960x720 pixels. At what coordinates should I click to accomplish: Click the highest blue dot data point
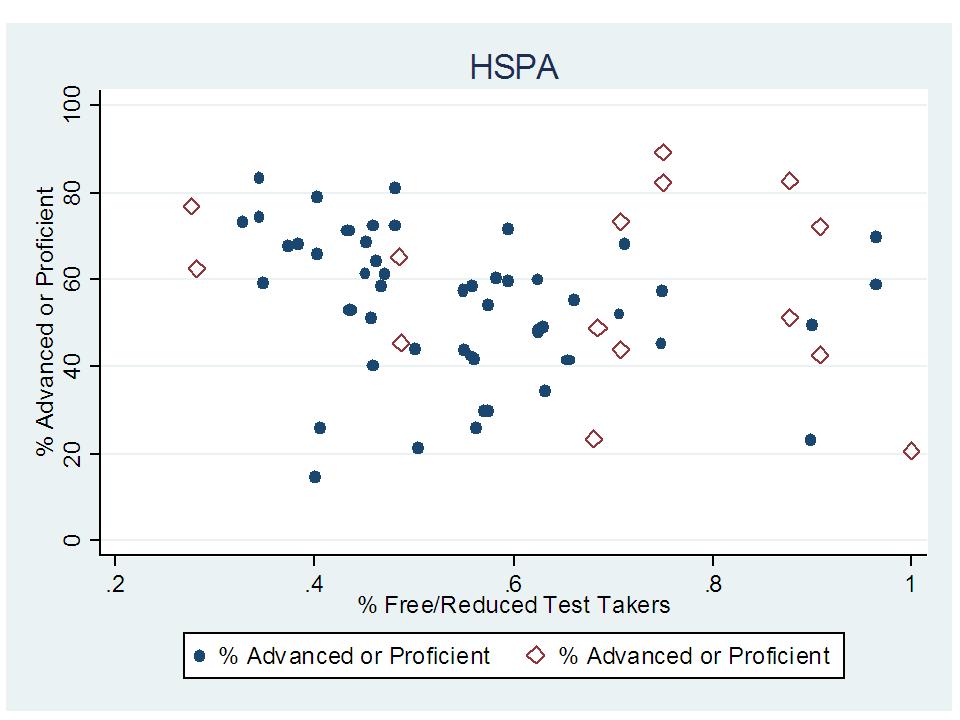tap(259, 178)
